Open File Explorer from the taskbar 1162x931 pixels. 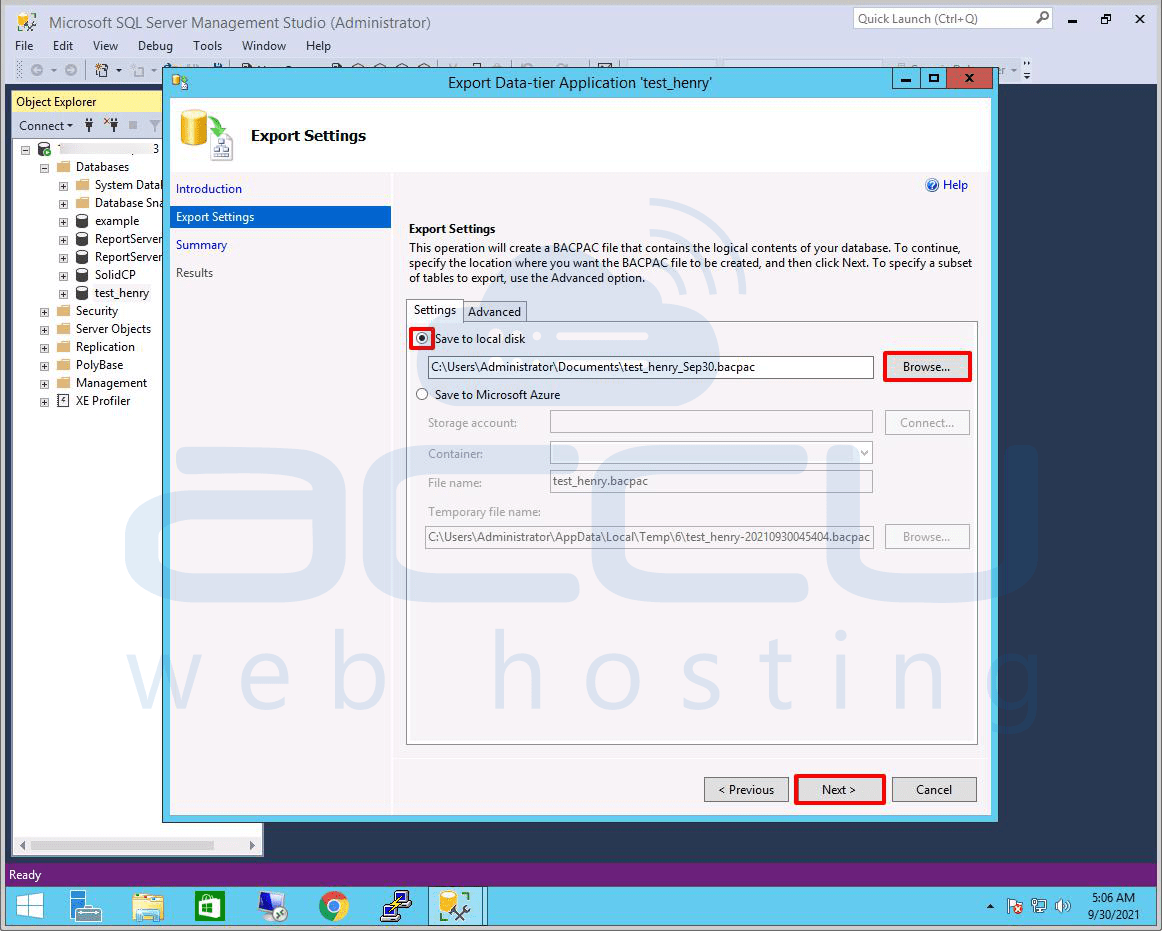pyautogui.click(x=148, y=906)
